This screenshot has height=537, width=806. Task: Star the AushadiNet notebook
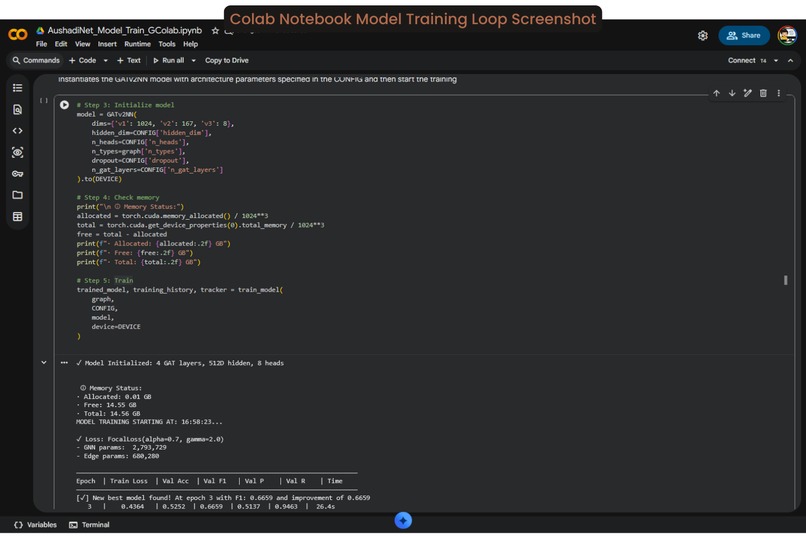coord(215,31)
